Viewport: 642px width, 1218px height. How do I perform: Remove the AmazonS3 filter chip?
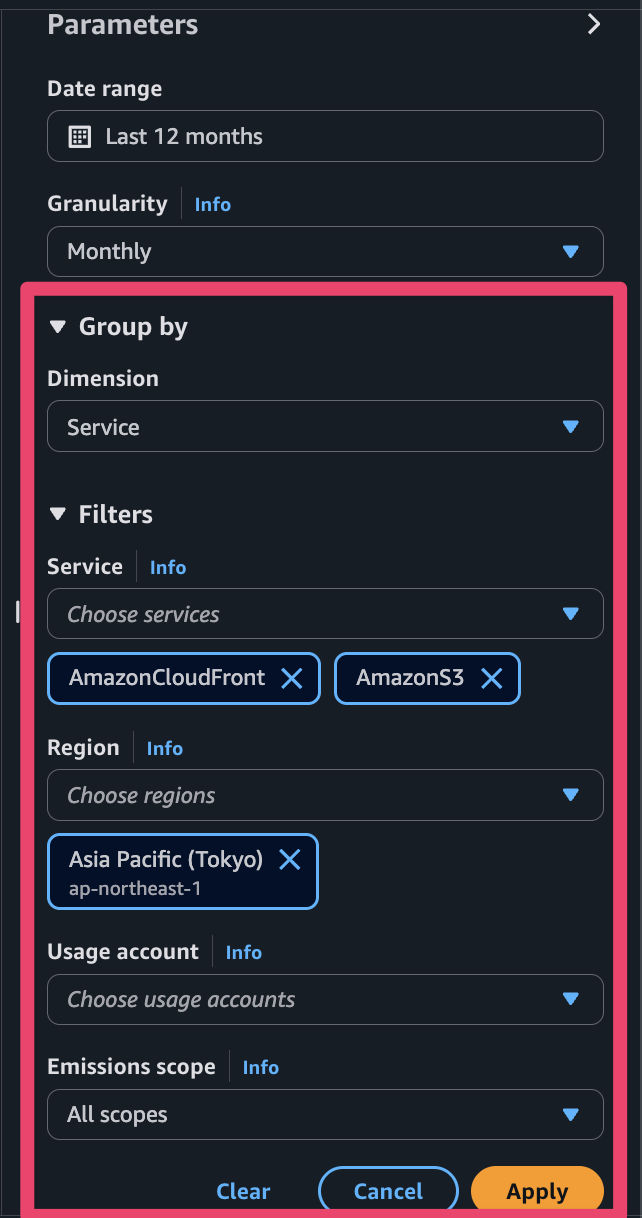491,679
